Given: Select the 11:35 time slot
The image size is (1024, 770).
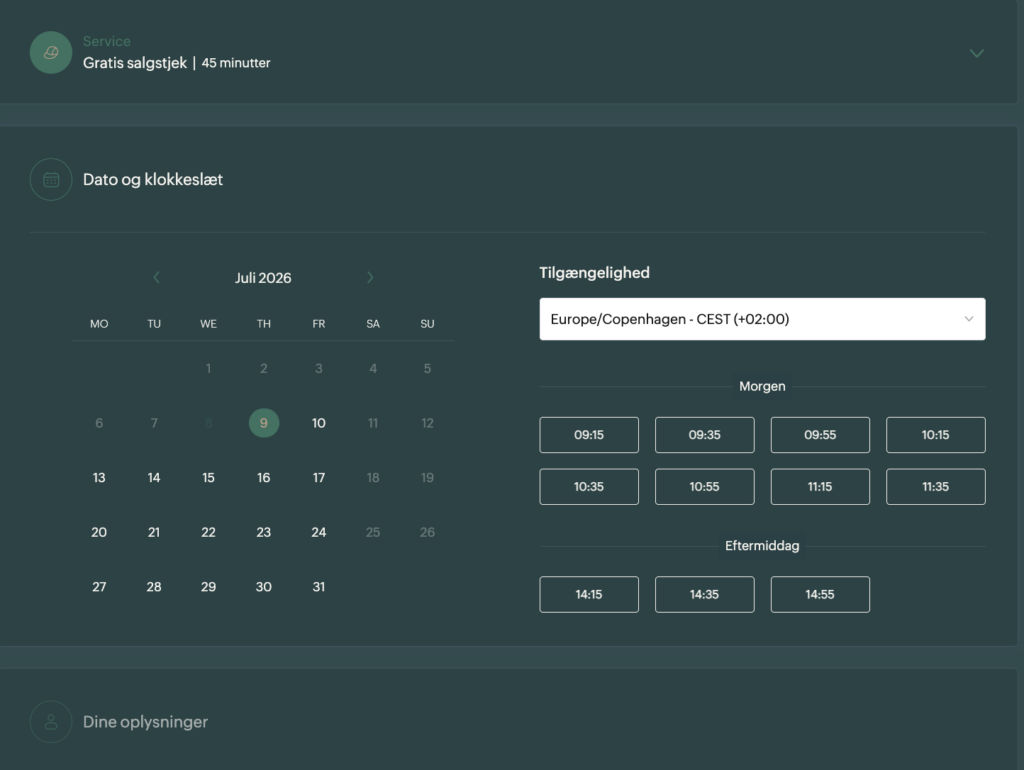Looking at the screenshot, I should (936, 487).
